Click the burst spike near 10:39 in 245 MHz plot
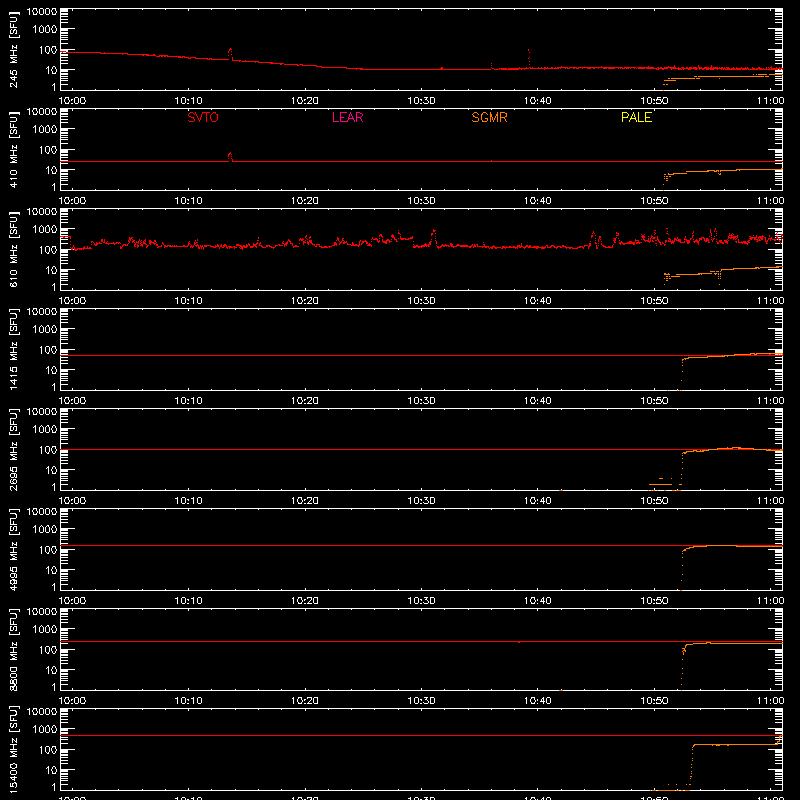This screenshot has width=800, height=800. coord(529,58)
